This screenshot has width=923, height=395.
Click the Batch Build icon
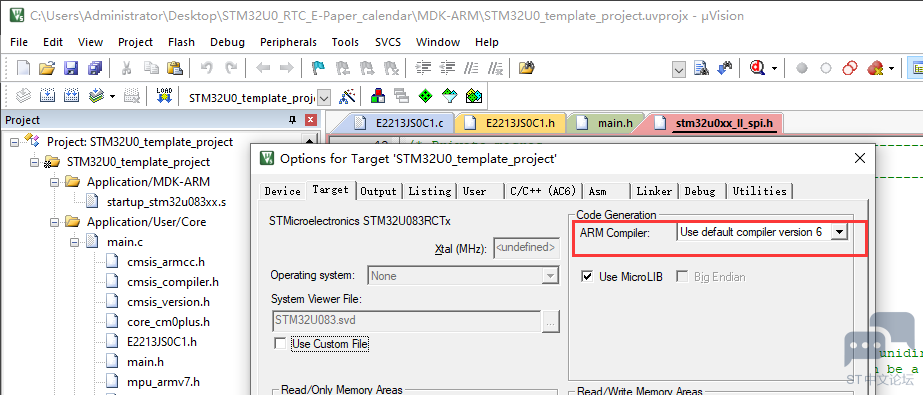click(96, 95)
